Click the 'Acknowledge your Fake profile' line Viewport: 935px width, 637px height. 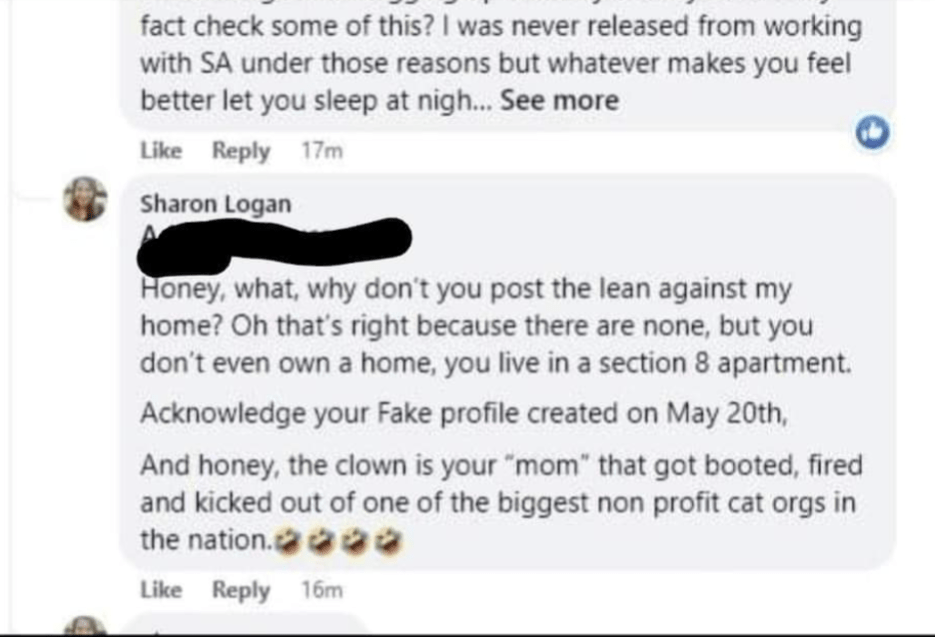tap(465, 413)
